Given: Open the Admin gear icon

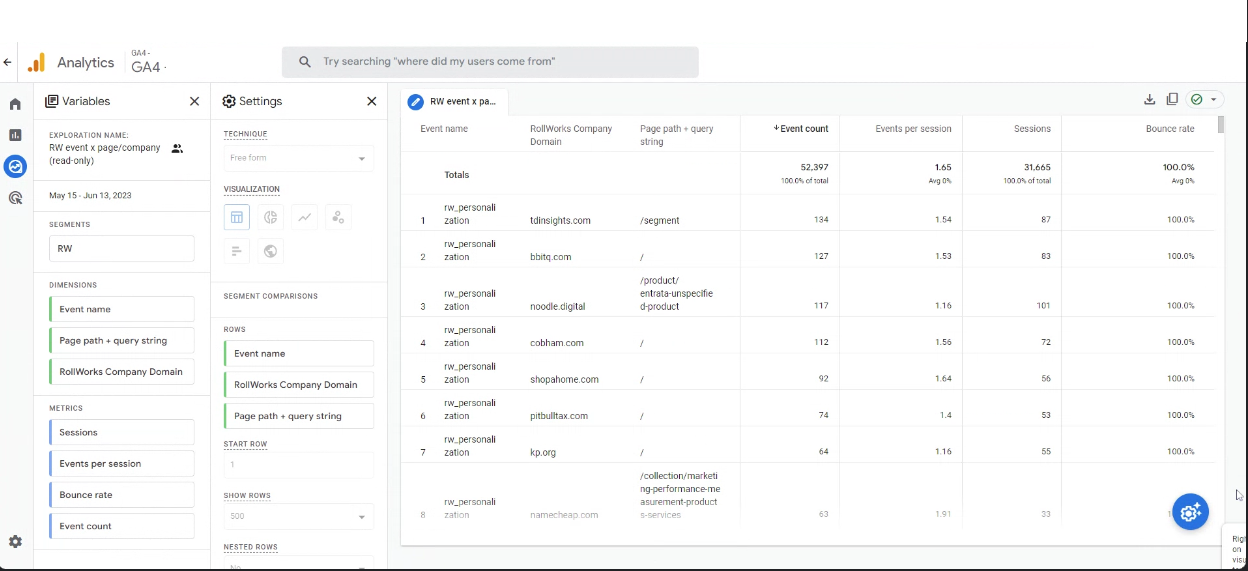Looking at the screenshot, I should 15,541.
